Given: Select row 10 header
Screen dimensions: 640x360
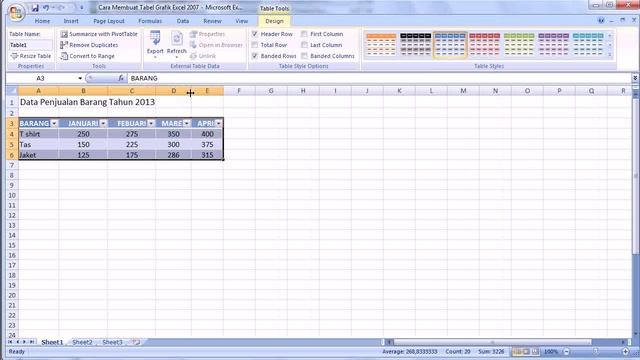Looking at the screenshot, I should (x=12, y=195).
